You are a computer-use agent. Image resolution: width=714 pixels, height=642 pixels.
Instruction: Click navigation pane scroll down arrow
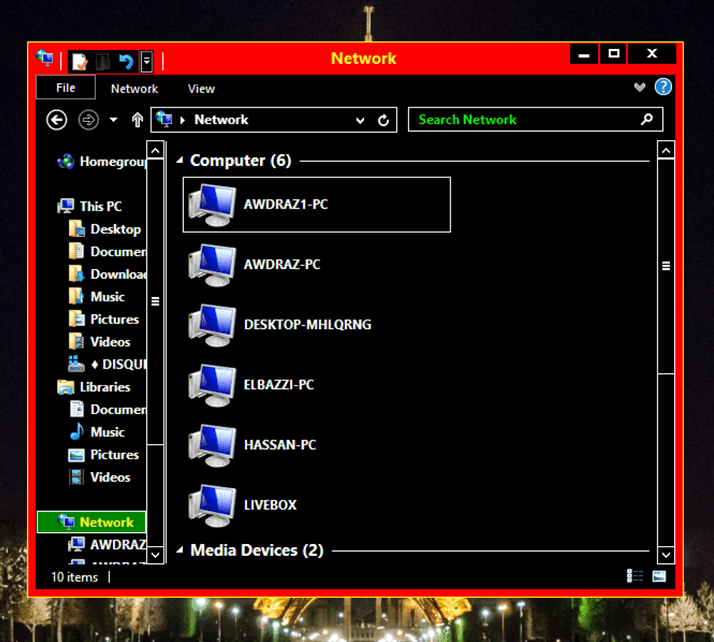155,555
